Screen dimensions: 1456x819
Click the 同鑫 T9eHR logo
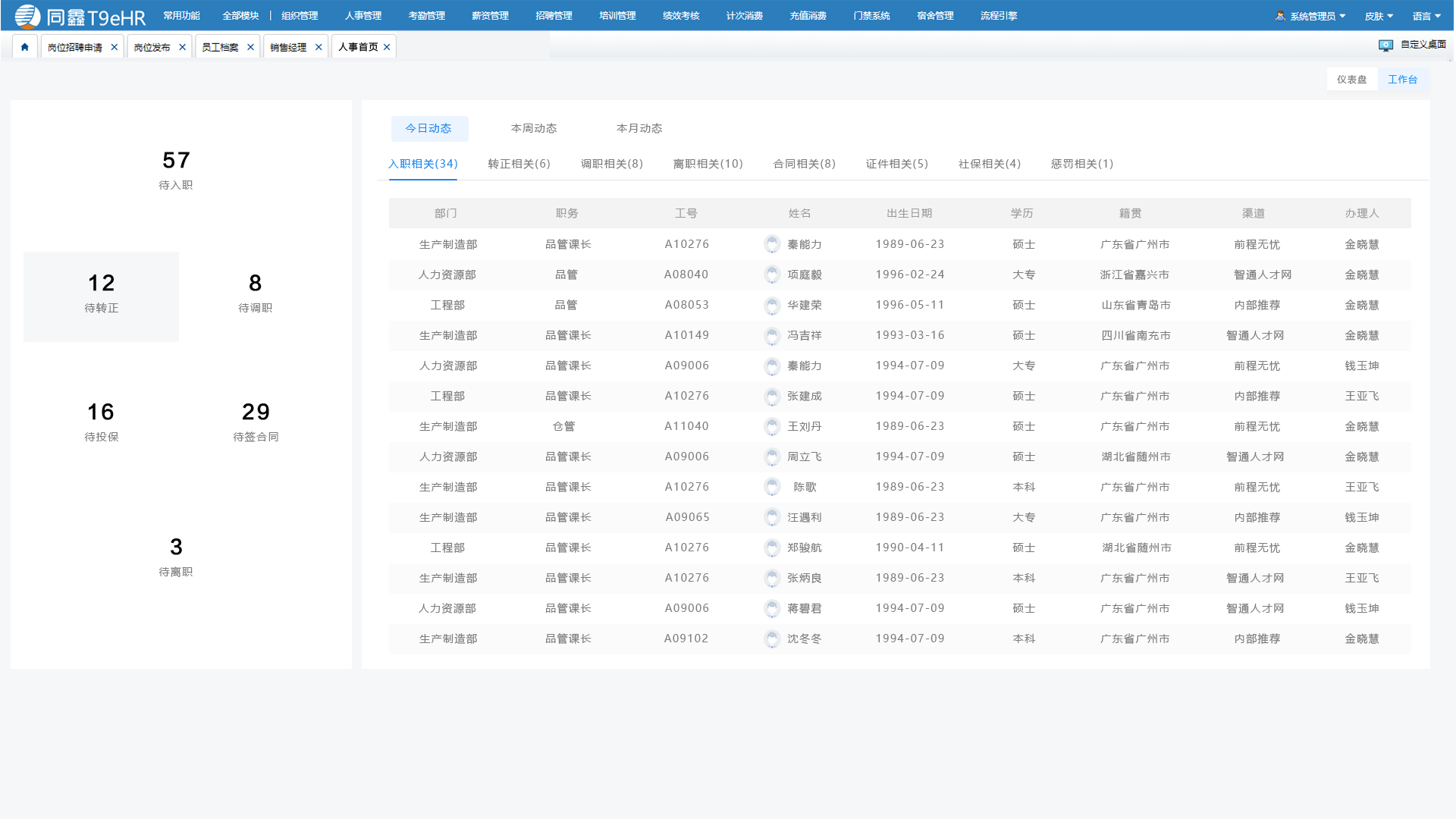[80, 16]
